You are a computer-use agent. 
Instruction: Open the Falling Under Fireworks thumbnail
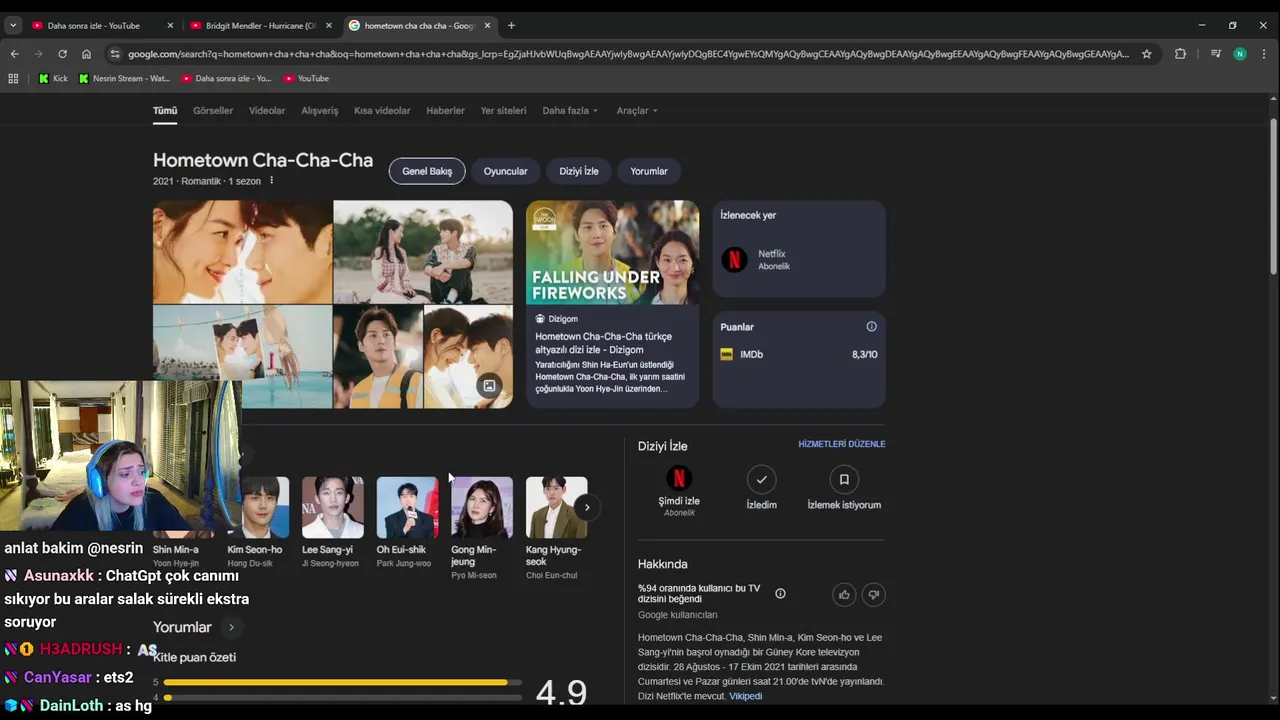(x=613, y=252)
